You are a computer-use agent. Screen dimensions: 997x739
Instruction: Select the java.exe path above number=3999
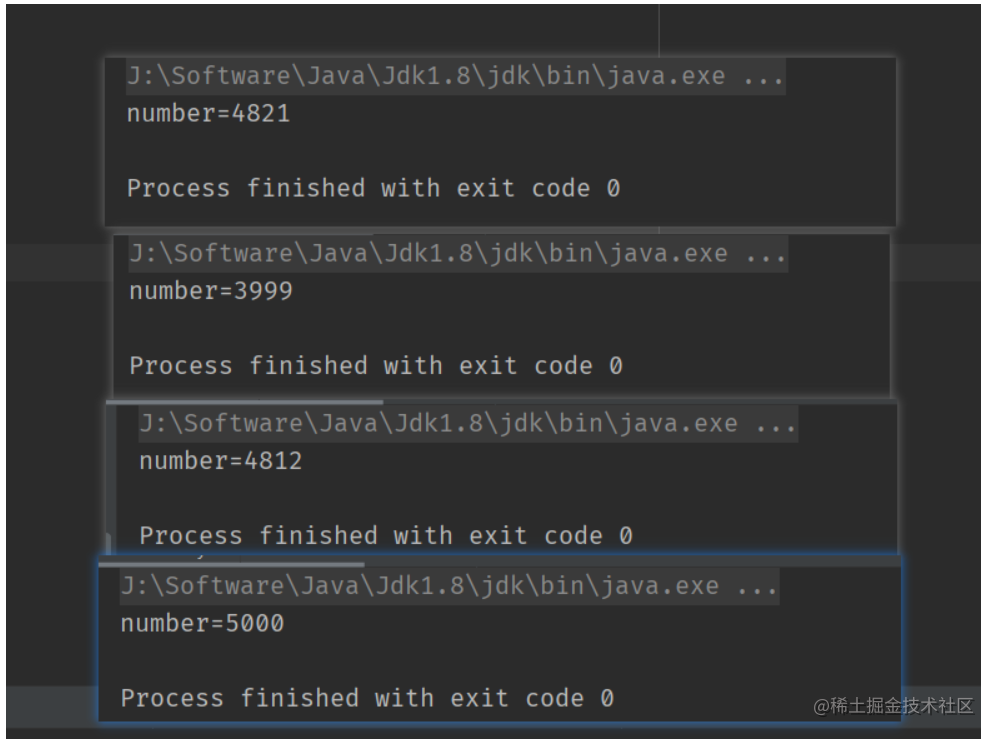click(x=429, y=254)
